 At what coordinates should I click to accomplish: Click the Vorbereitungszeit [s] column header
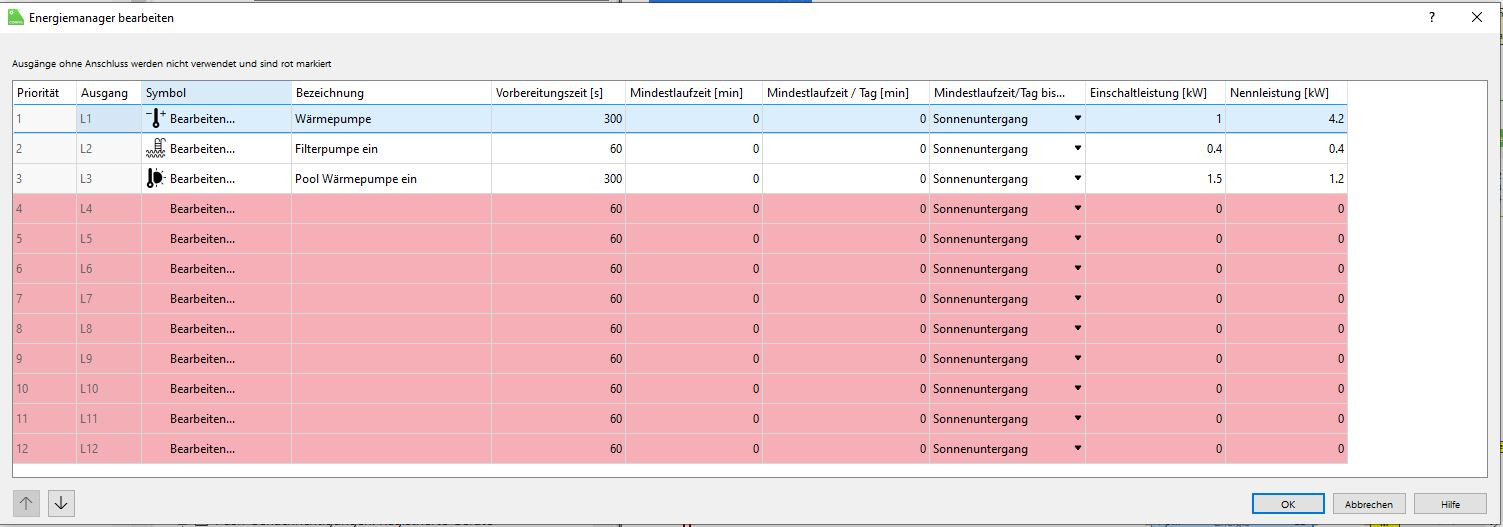(x=559, y=92)
